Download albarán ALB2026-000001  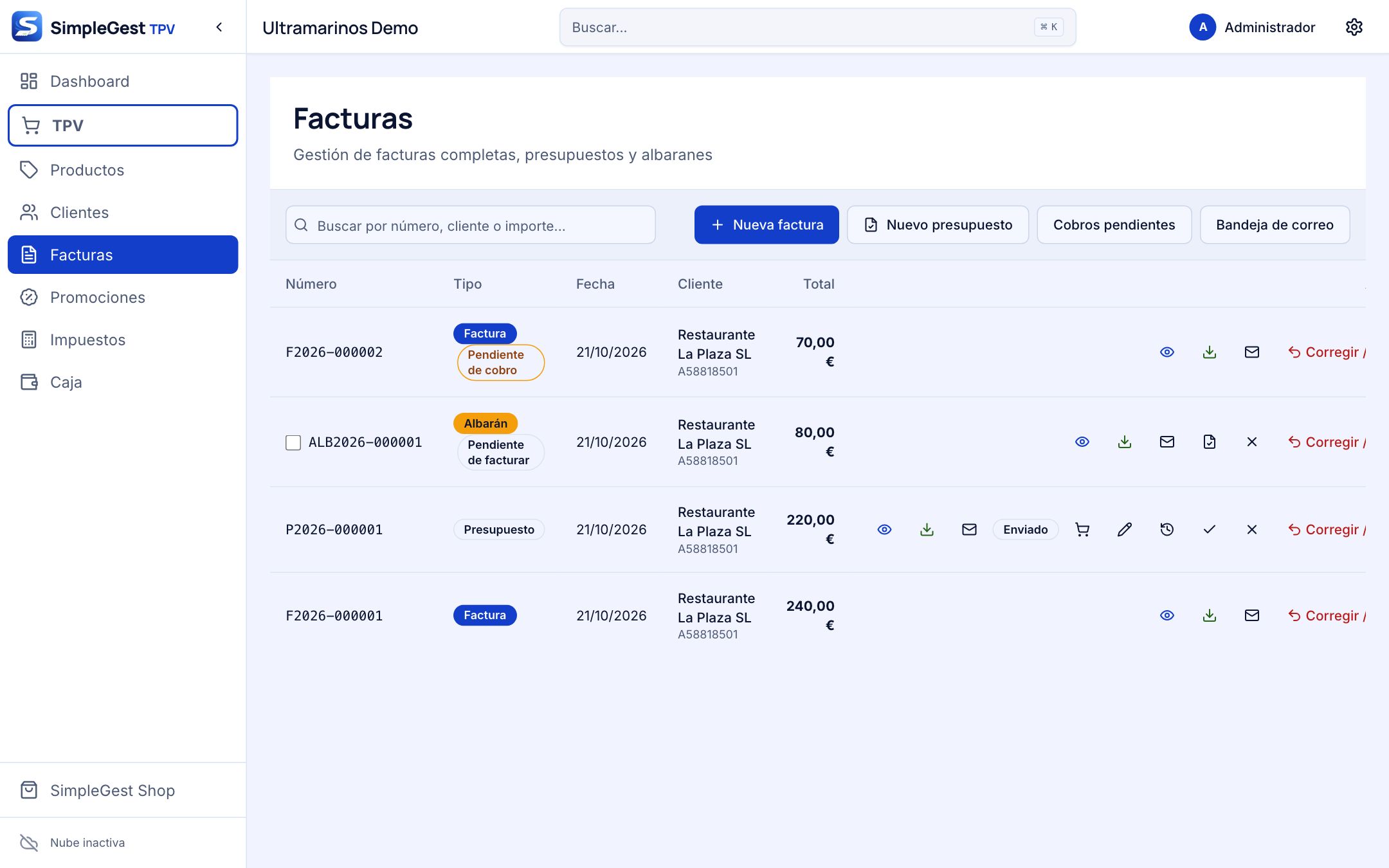click(x=1125, y=442)
